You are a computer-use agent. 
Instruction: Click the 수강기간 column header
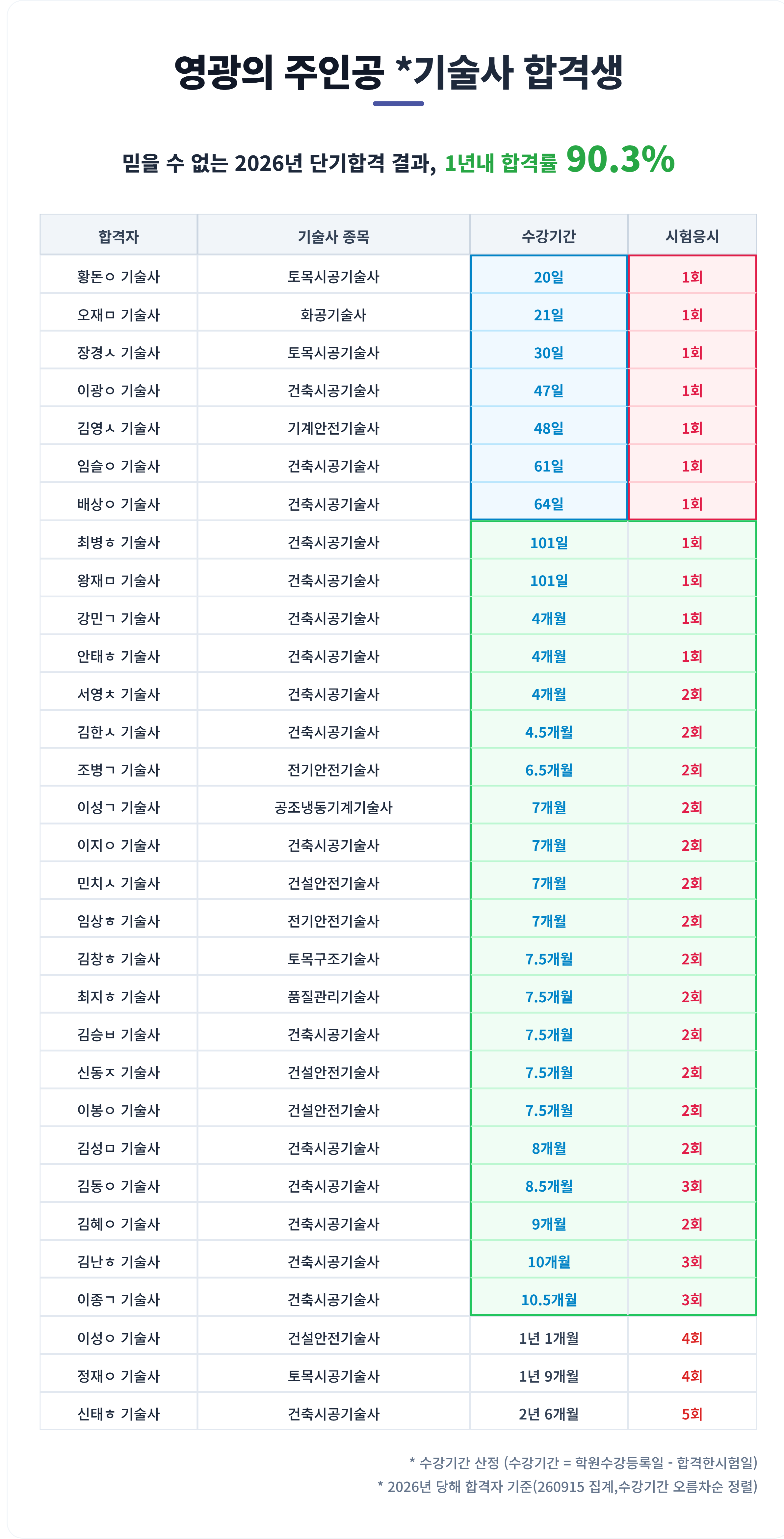(x=549, y=235)
